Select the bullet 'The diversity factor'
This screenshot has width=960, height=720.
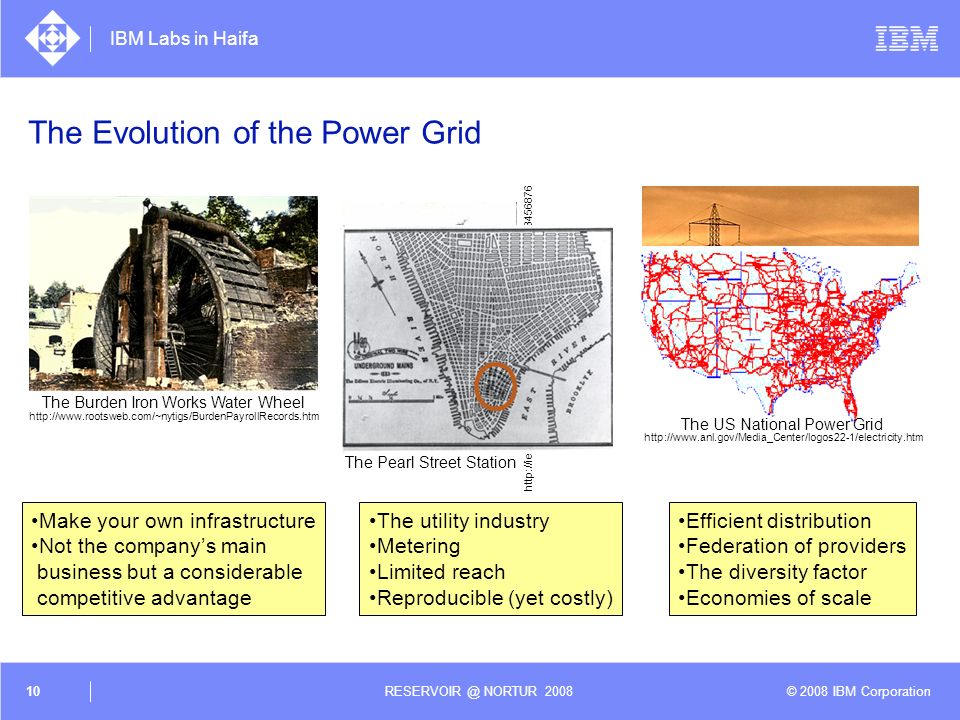click(x=773, y=572)
